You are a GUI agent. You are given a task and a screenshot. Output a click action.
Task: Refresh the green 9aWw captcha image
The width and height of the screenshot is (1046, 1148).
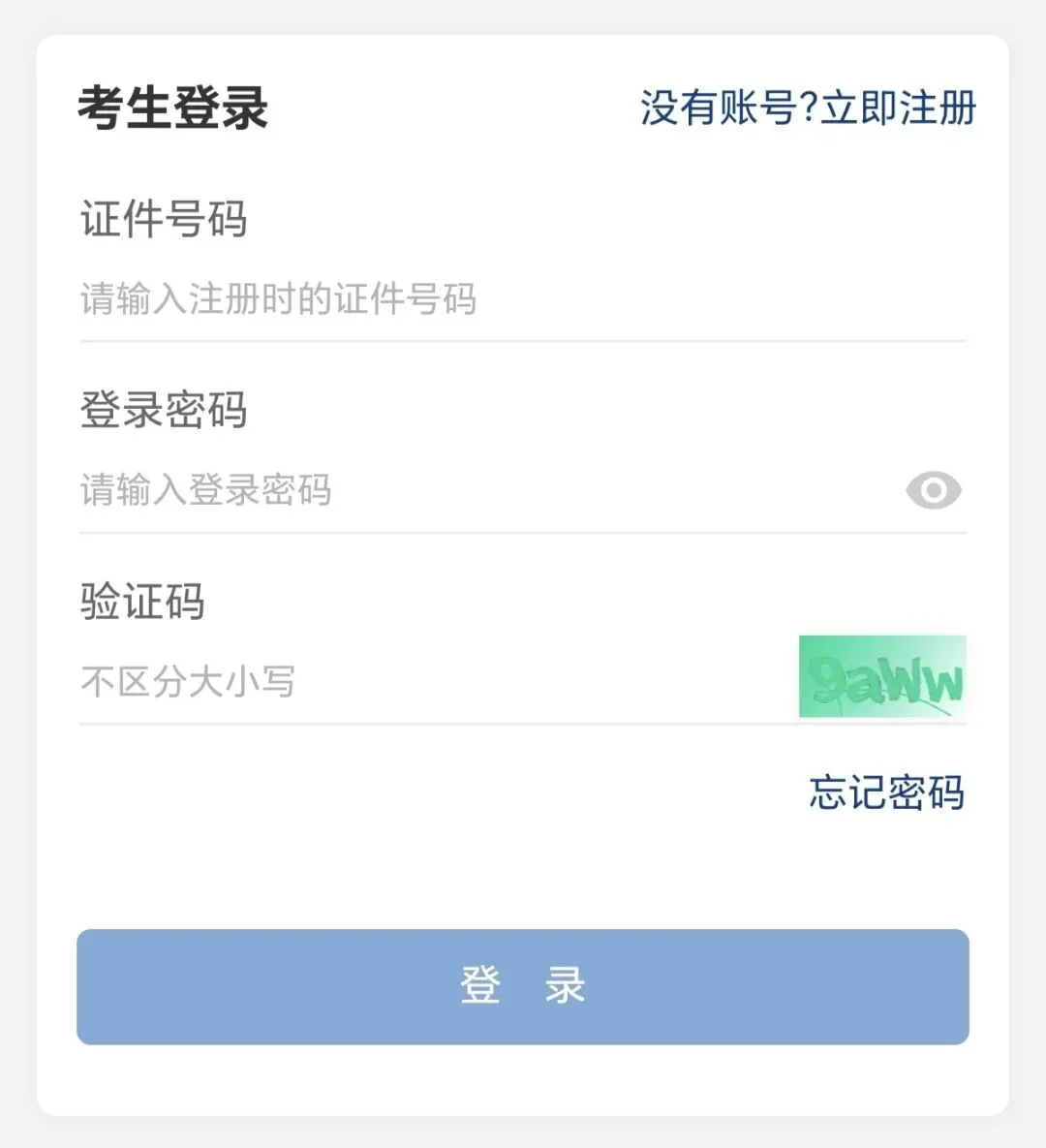coord(882,676)
